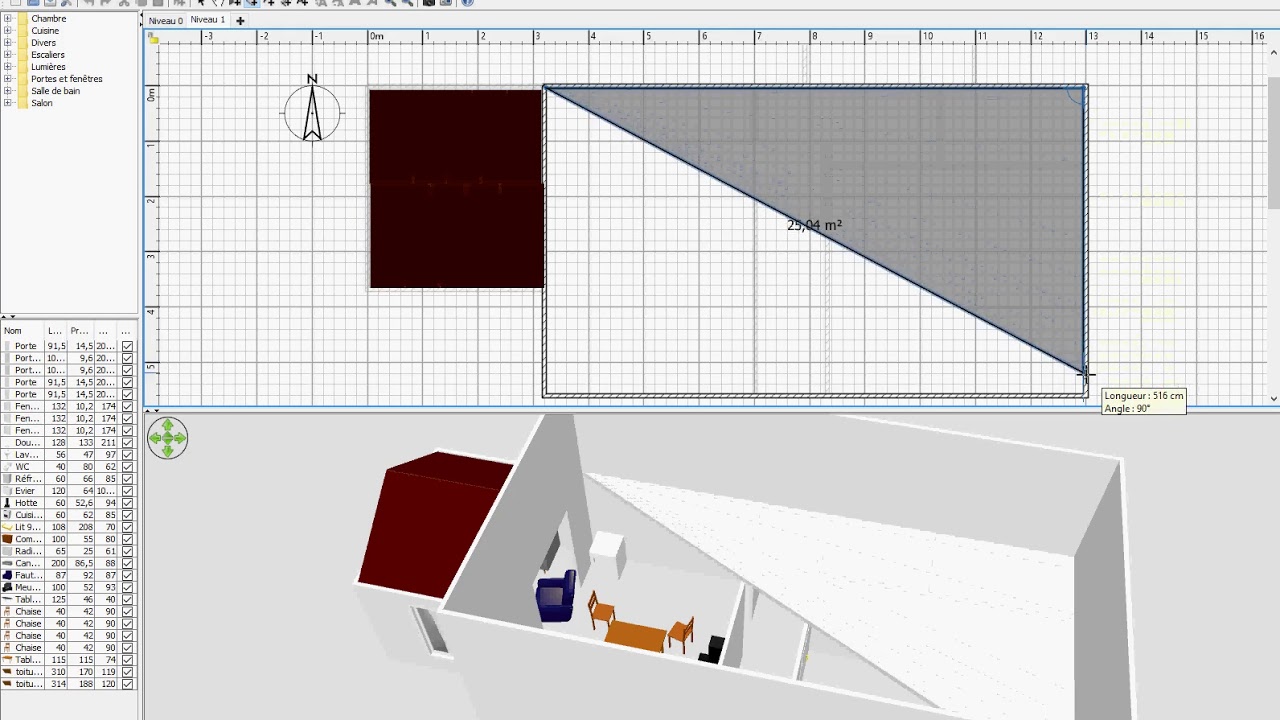The width and height of the screenshot is (1280, 720).
Task: Toggle the checkbox on the Hotte row
Action: point(127,503)
